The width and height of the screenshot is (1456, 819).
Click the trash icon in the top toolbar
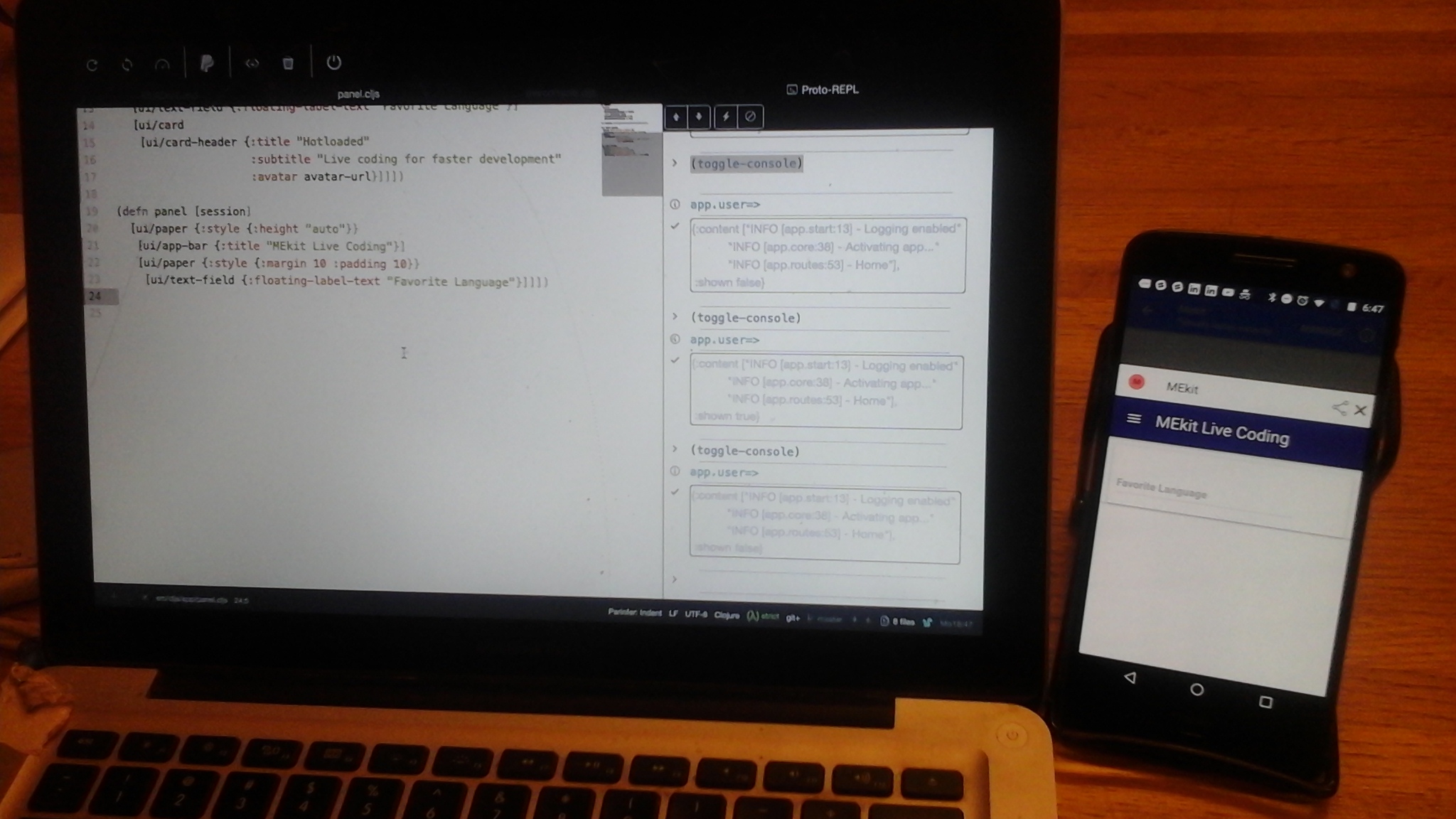click(288, 63)
